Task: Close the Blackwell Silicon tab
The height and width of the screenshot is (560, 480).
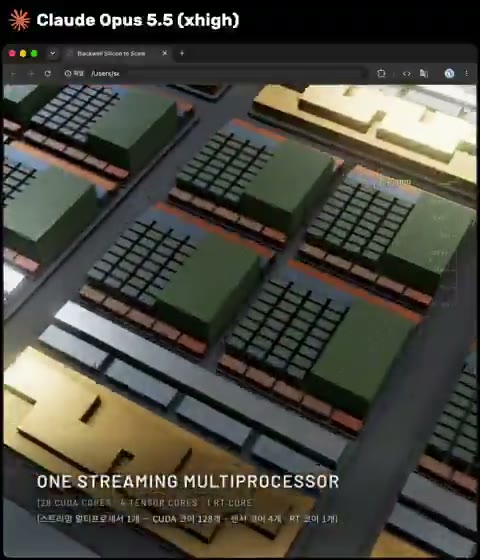Action: point(164,53)
